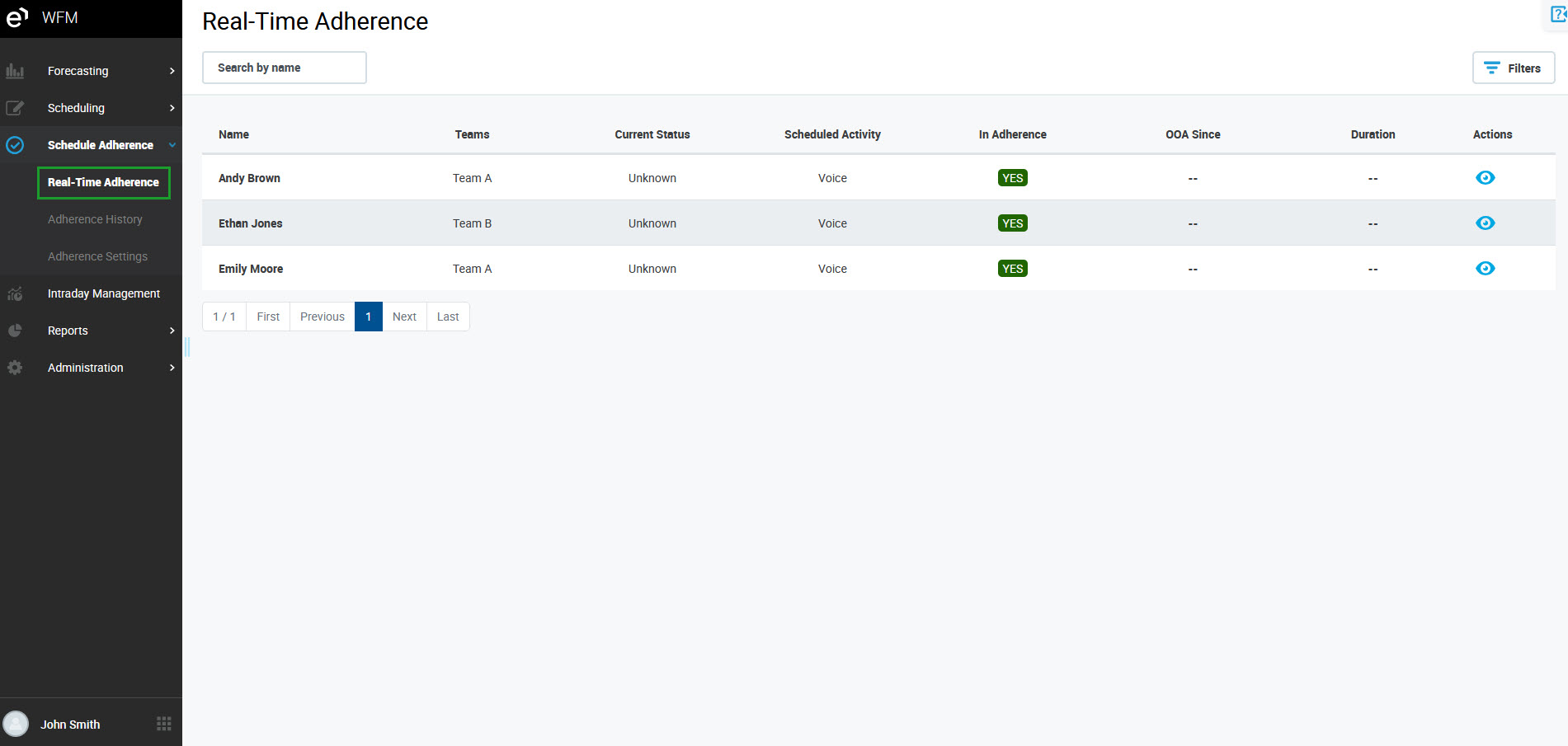Image resolution: width=1568 pixels, height=746 pixels.
Task: Open the help icon in top right corner
Action: (1558, 14)
